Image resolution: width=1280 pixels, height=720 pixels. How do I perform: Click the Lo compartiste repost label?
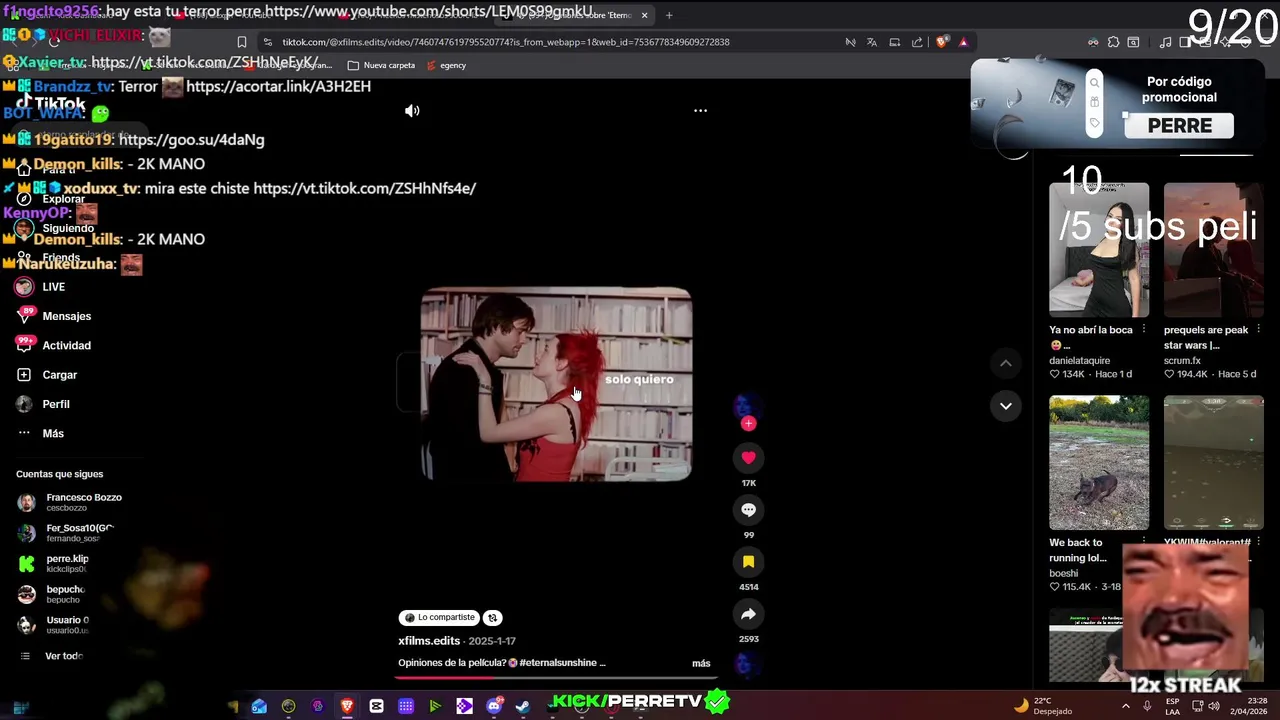point(439,618)
